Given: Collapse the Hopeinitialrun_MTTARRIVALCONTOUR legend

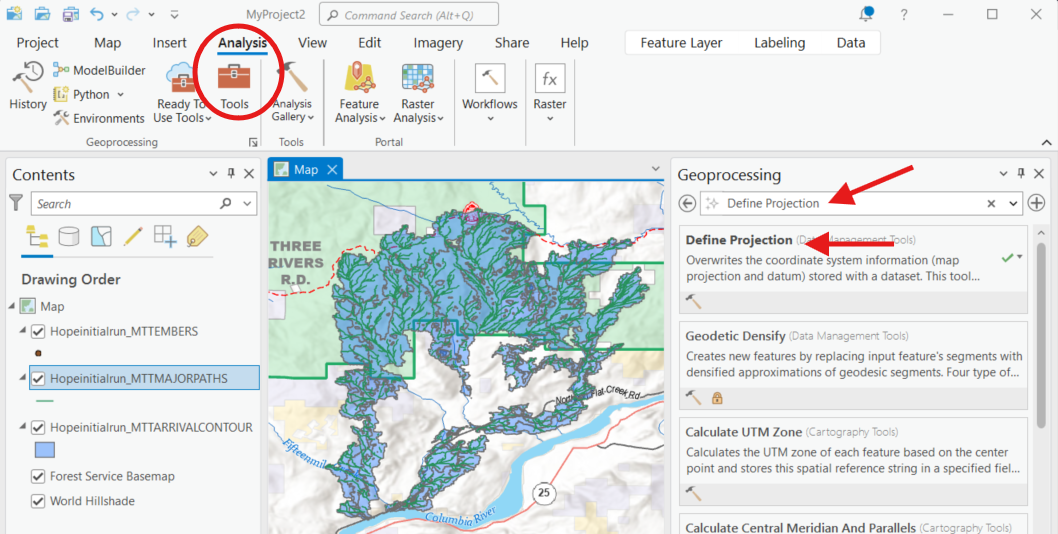Looking at the screenshot, I should tap(22, 427).
